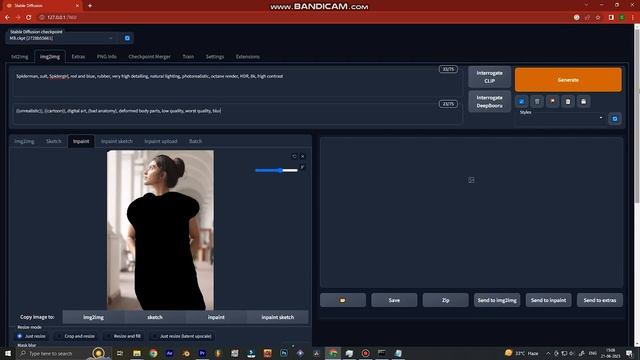Select Just resize (latent upscale) option
This screenshot has height=360, width=640.
coord(182,336)
